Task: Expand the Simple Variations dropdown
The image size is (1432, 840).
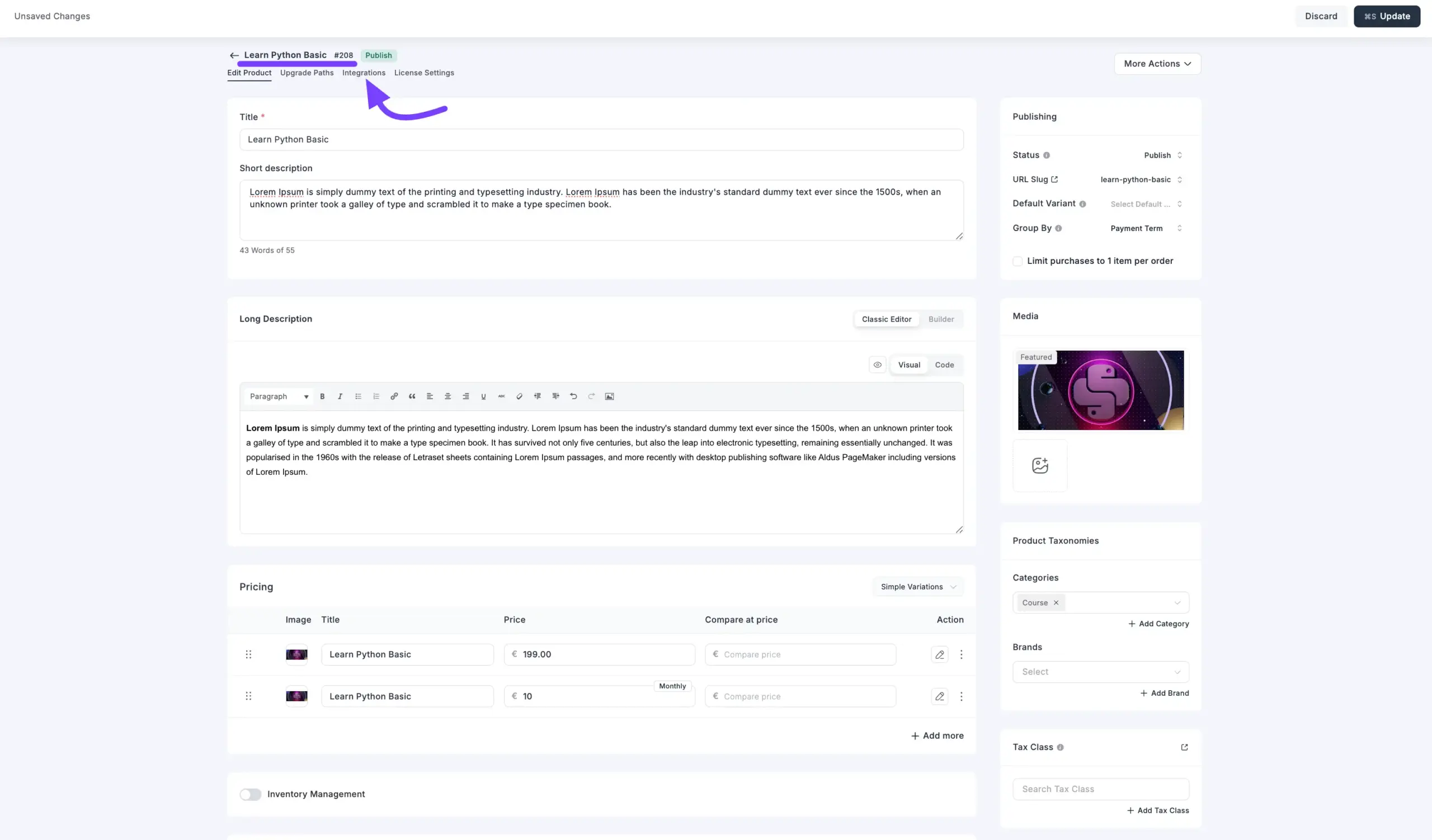Action: [918, 587]
